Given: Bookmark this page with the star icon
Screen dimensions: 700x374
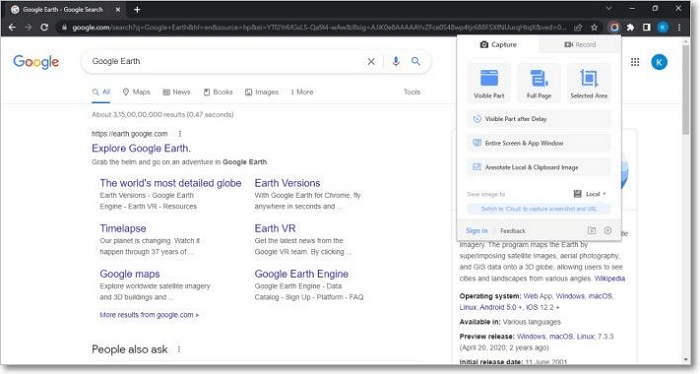Looking at the screenshot, I should pos(594,27).
